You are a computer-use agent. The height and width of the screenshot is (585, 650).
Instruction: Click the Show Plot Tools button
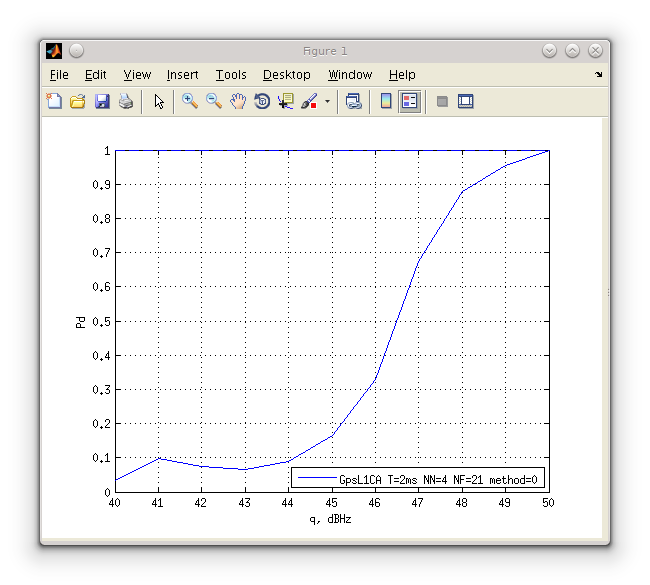465,101
